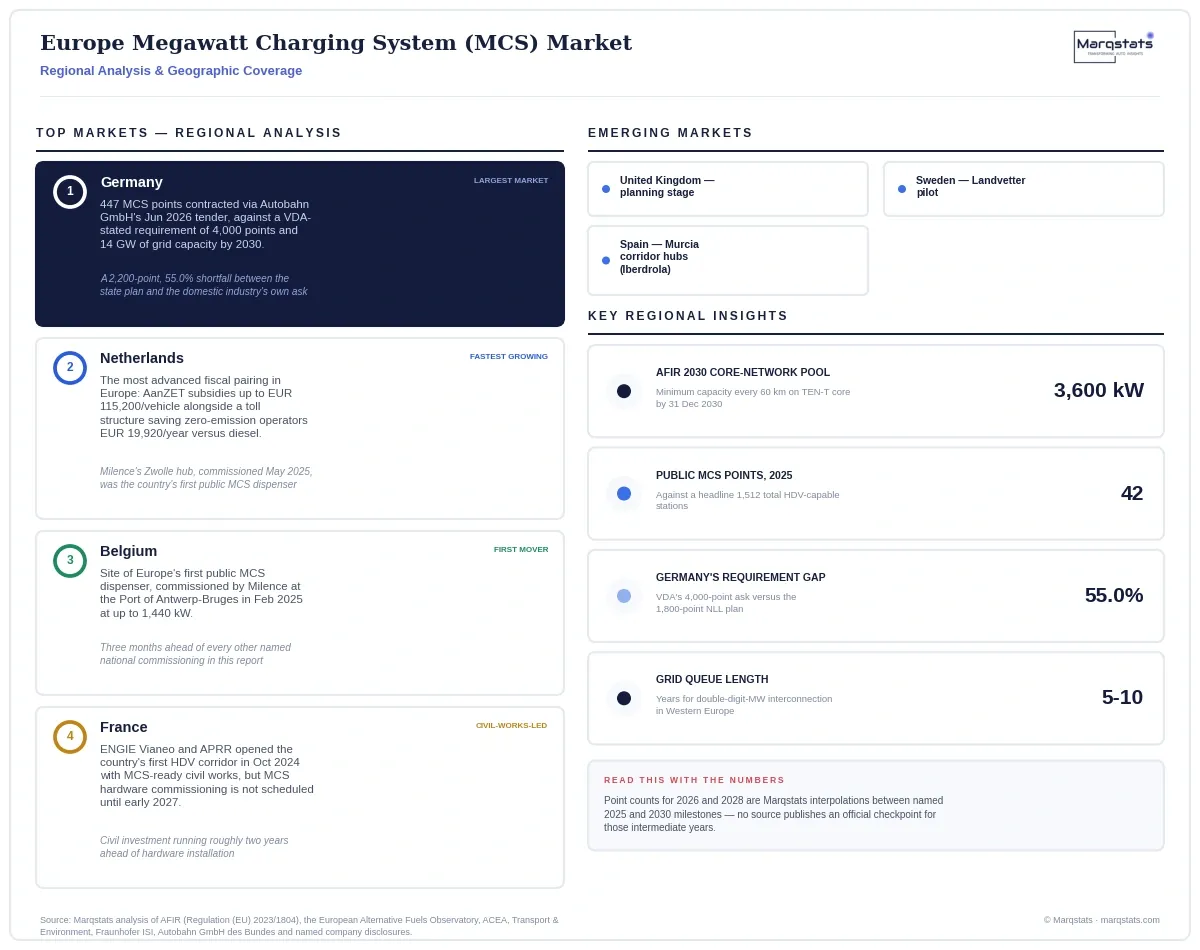
Task: Click the GRID QUEUE LENGTH title
Action: (712, 679)
